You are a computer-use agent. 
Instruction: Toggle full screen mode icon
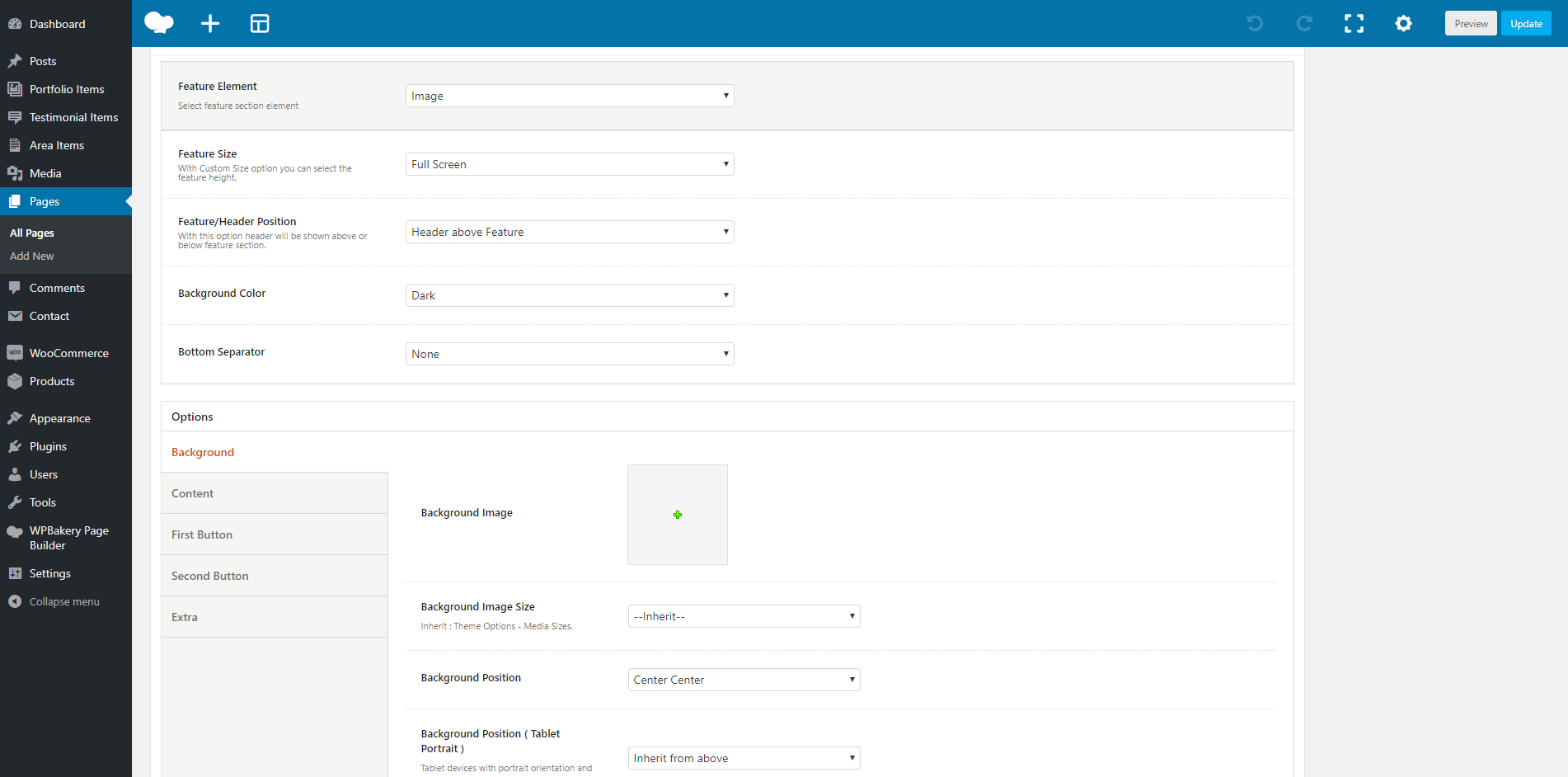[1354, 23]
